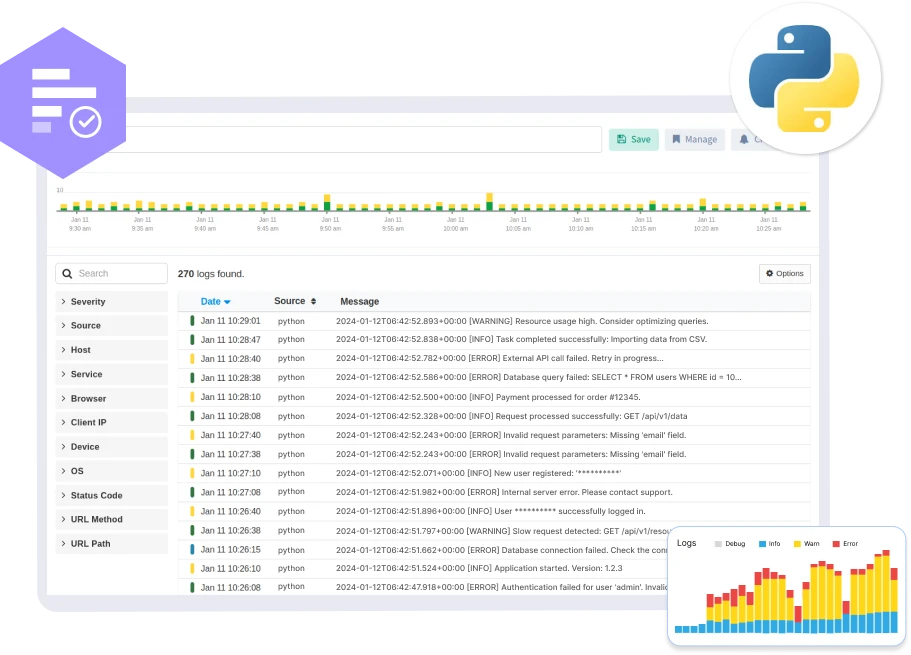Image resolution: width=911 pixels, height=655 pixels.
Task: Open the Options gear button
Action: tap(784, 274)
